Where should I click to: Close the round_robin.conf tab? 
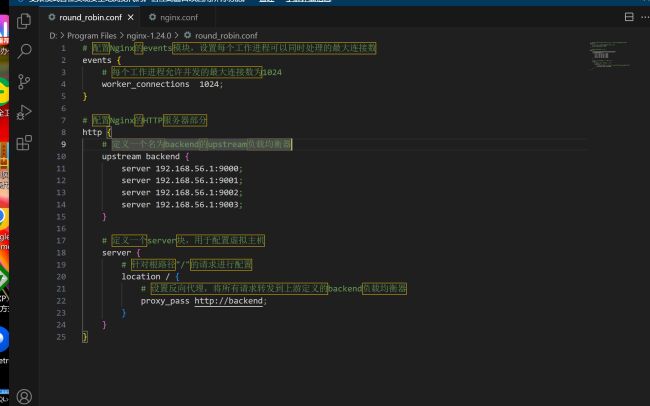click(x=132, y=17)
